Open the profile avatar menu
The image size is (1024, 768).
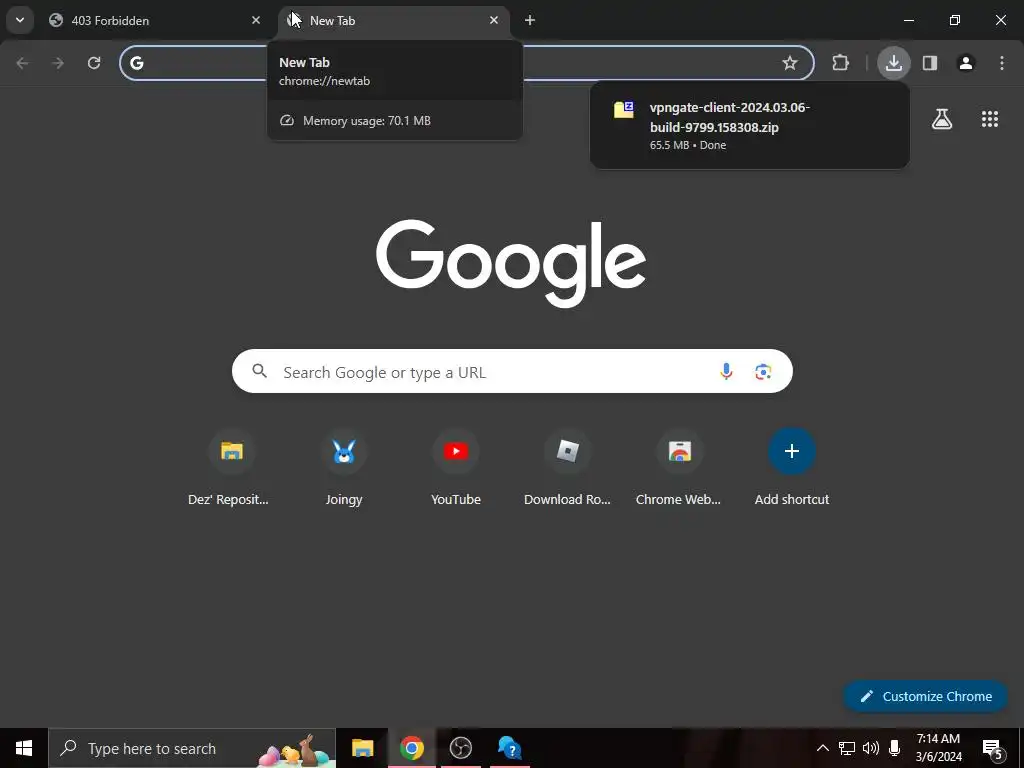click(x=966, y=63)
